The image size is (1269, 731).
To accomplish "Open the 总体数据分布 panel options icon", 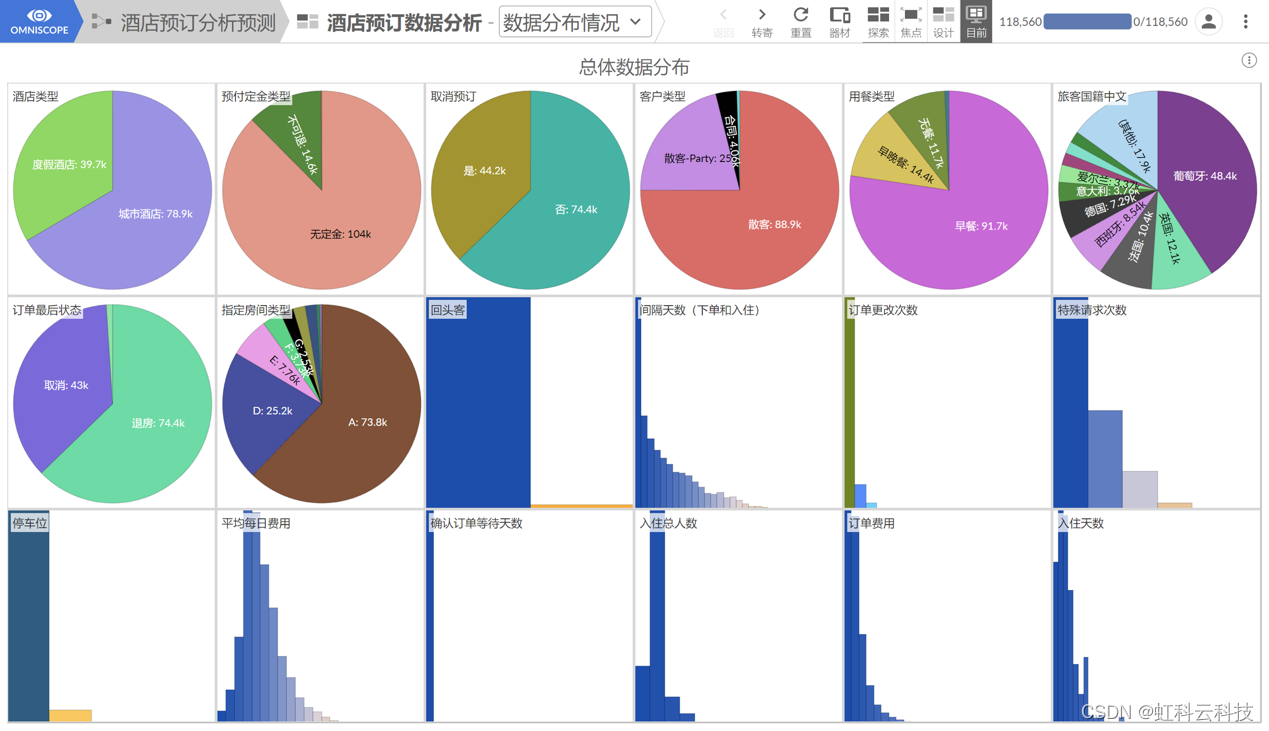I will pyautogui.click(x=1249, y=61).
